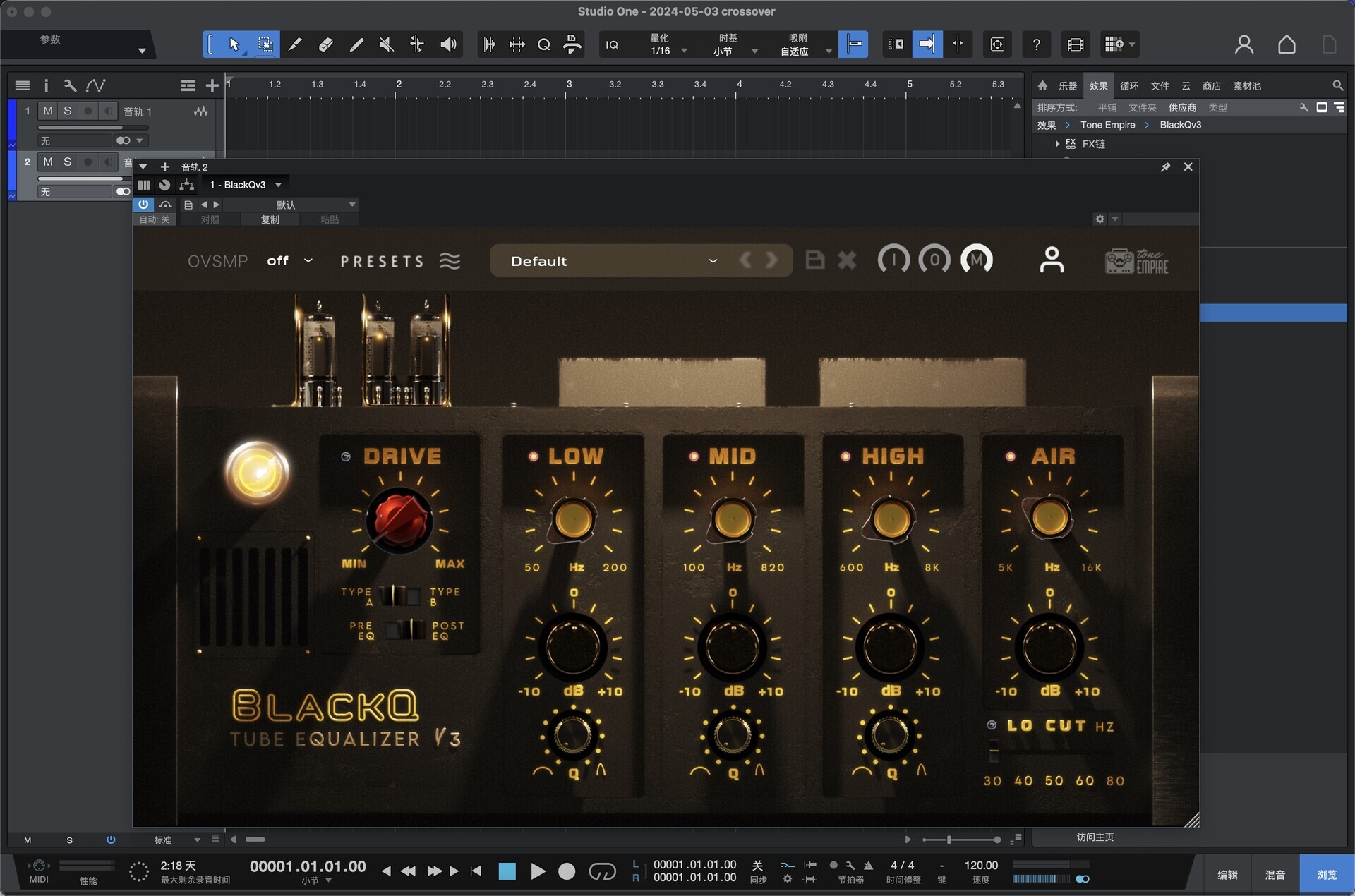1355x896 pixels.
Task: Sort browser by 供应商
Action: 1182,107
